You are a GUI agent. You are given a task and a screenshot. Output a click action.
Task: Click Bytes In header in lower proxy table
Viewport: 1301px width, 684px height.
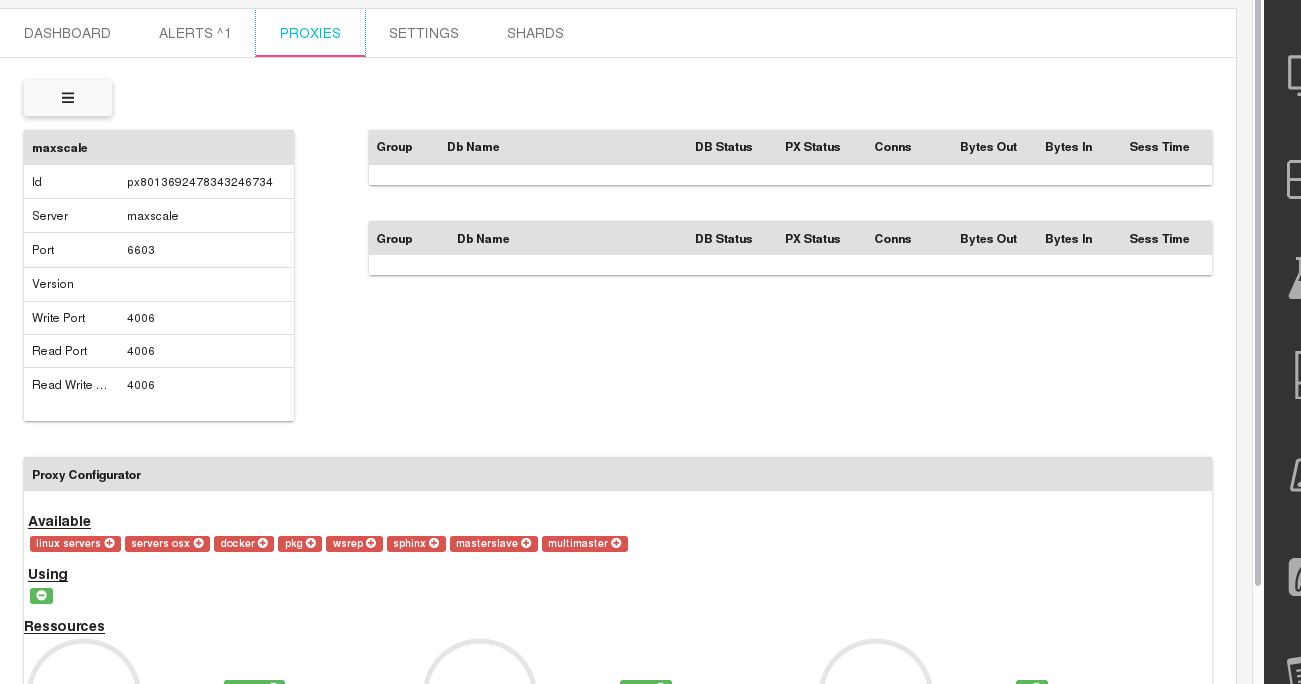[1068, 239]
